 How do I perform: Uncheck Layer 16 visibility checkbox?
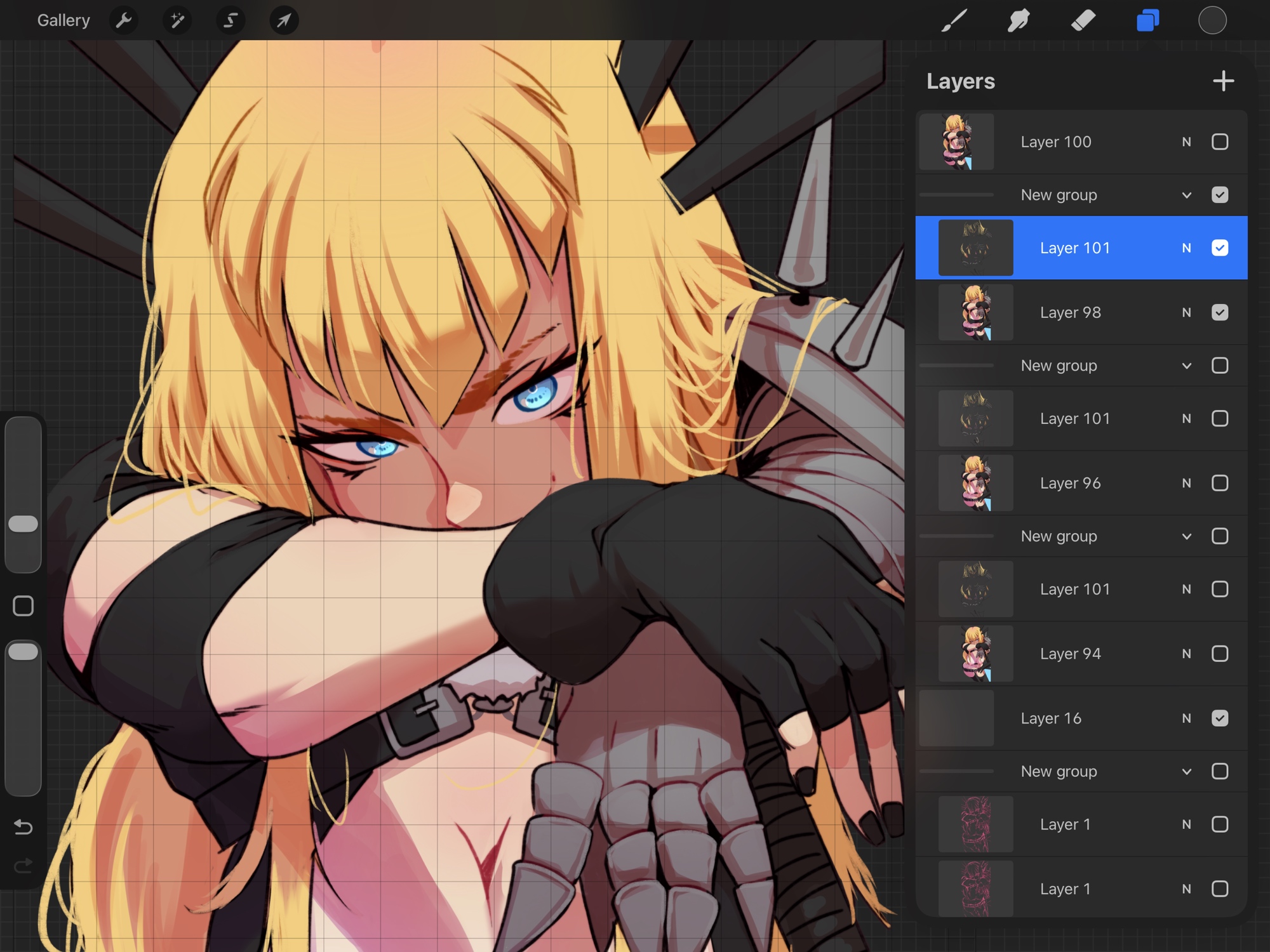pyautogui.click(x=1219, y=718)
